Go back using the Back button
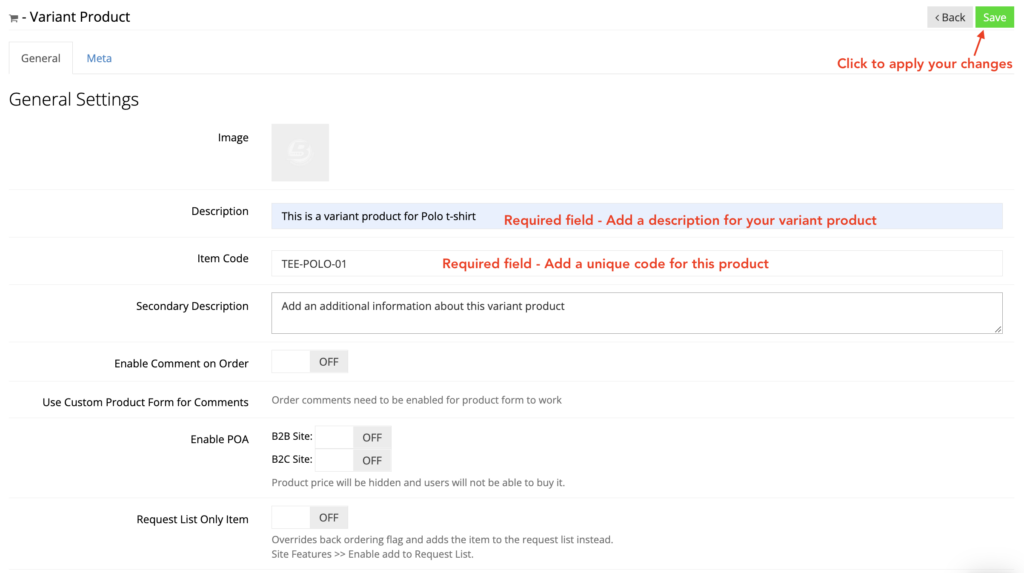 (x=949, y=17)
